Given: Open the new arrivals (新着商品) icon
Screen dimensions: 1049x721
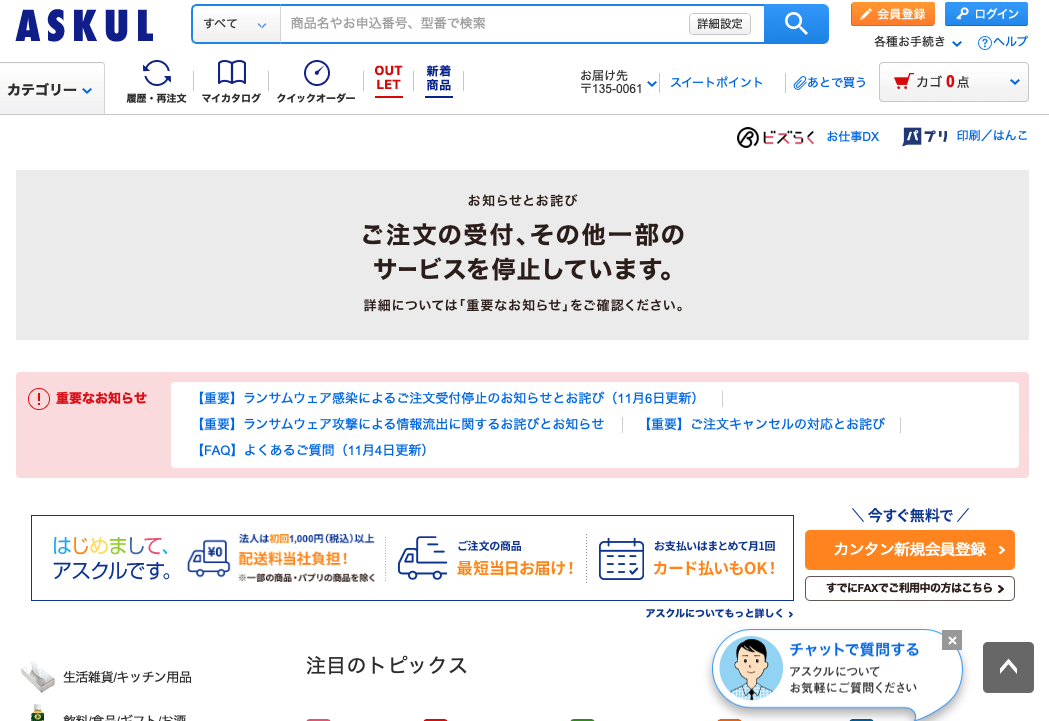Looking at the screenshot, I should click(438, 78).
